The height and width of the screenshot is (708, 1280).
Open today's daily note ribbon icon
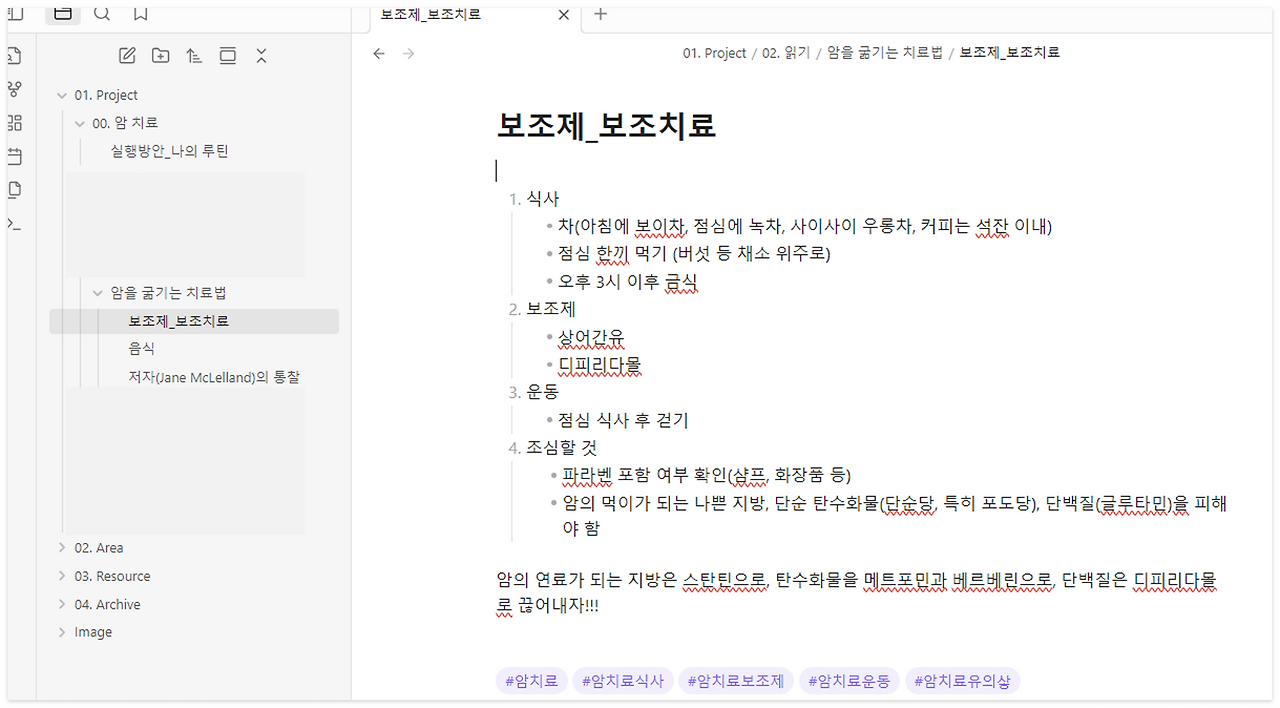(14, 157)
